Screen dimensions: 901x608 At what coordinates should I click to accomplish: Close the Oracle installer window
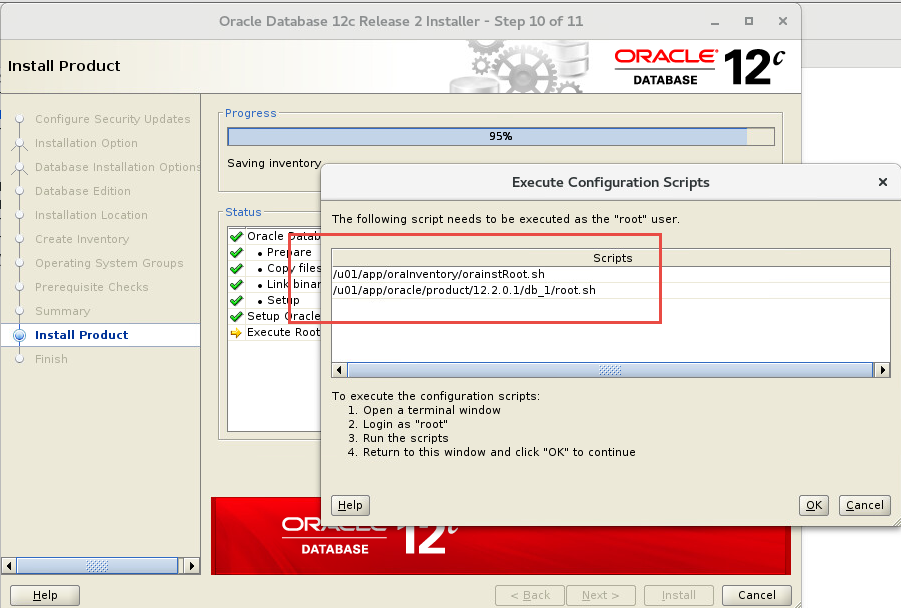[783, 21]
